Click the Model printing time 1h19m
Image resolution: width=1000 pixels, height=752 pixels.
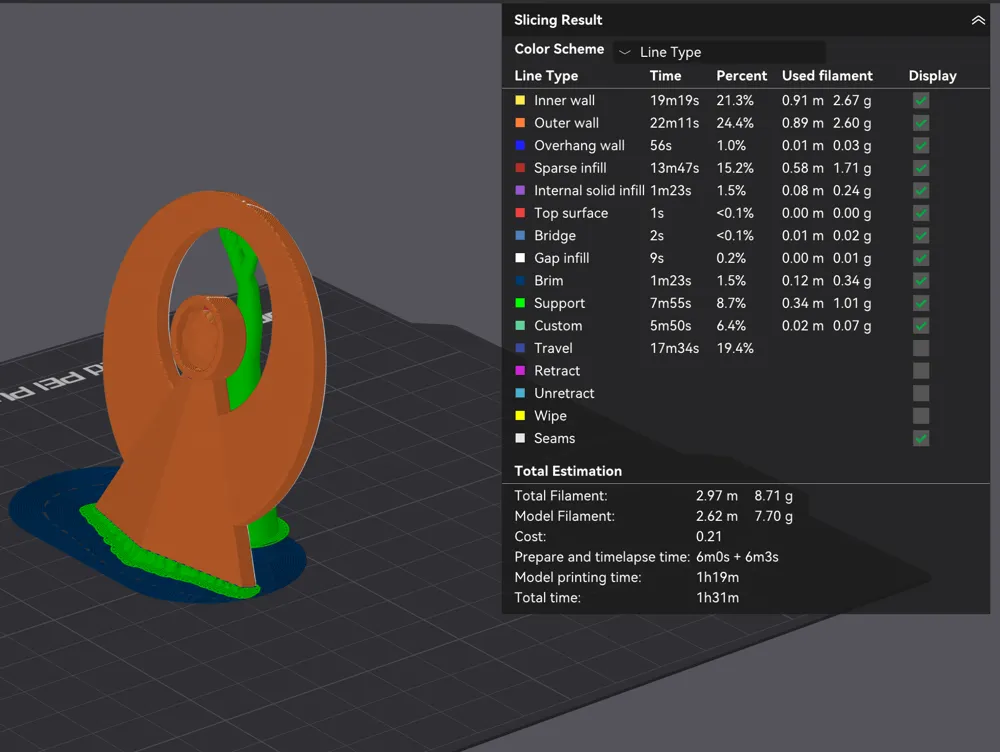(717, 577)
